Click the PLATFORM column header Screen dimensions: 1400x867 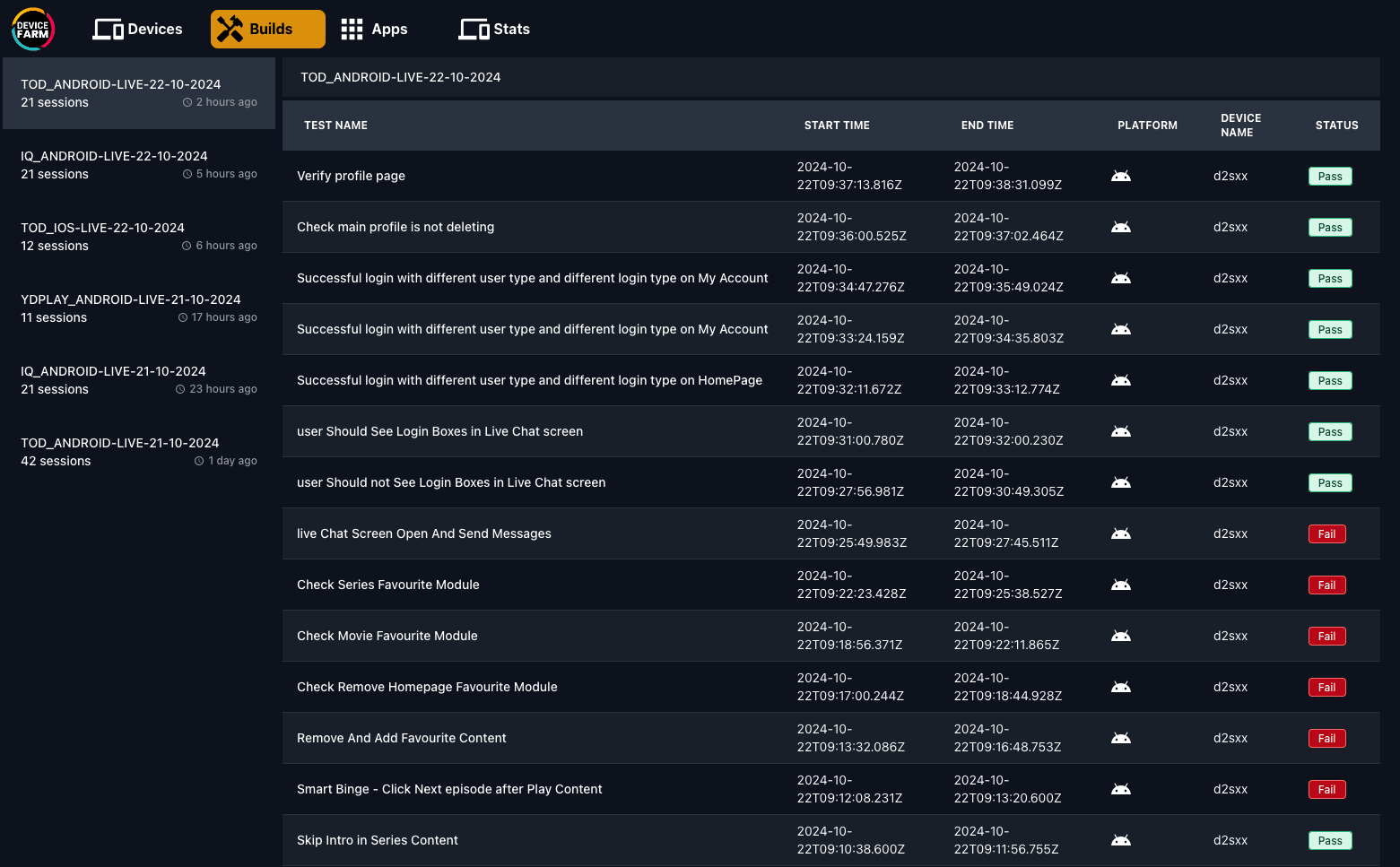pos(1147,126)
